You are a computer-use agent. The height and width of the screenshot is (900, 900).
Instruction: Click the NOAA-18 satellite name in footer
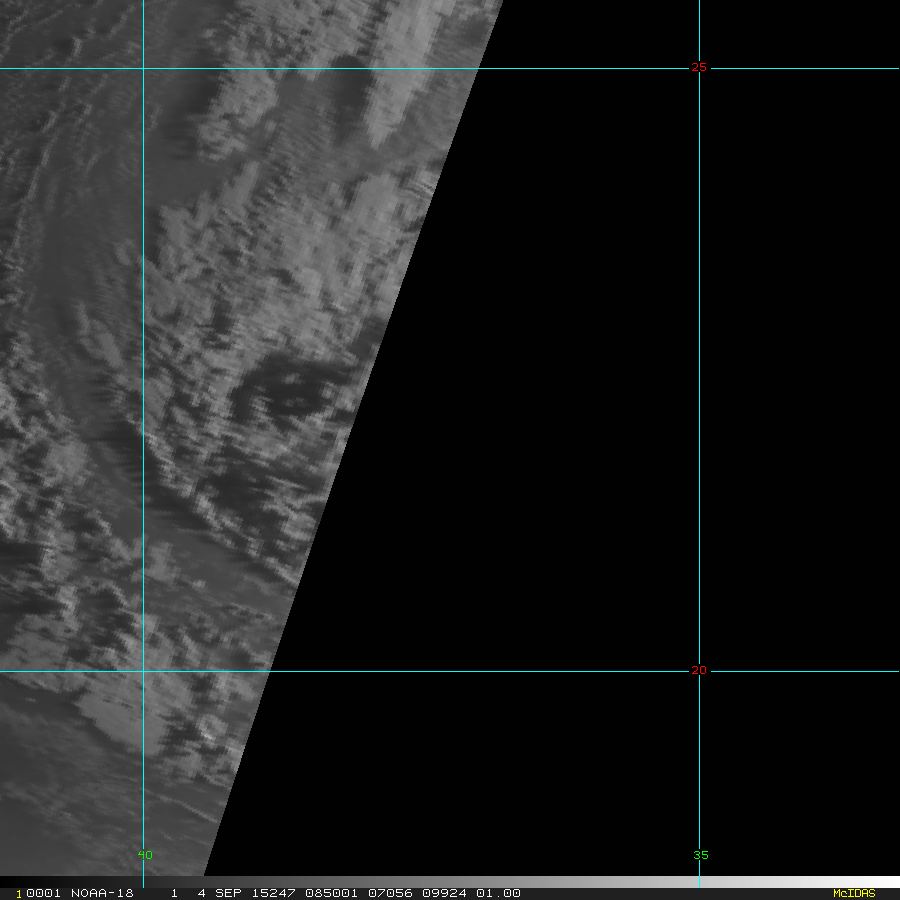(x=100, y=893)
